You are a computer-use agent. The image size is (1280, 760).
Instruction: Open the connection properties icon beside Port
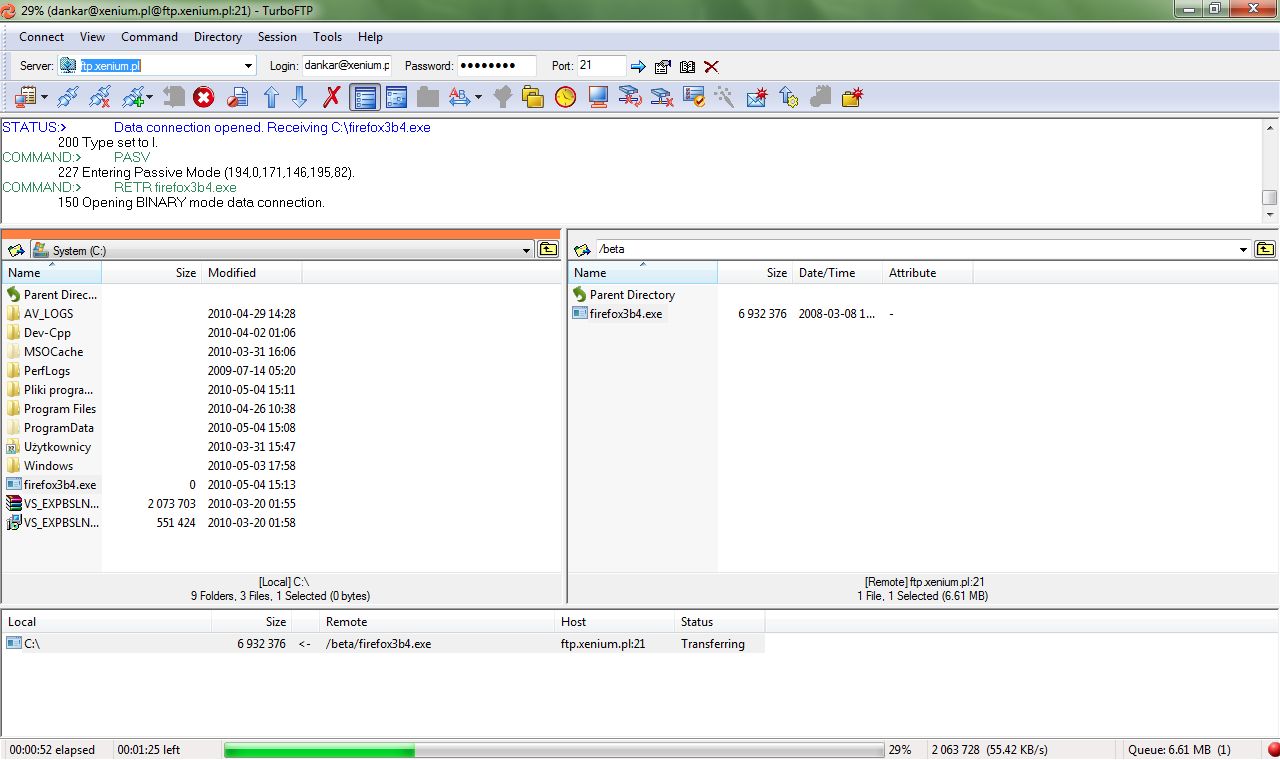[x=662, y=67]
